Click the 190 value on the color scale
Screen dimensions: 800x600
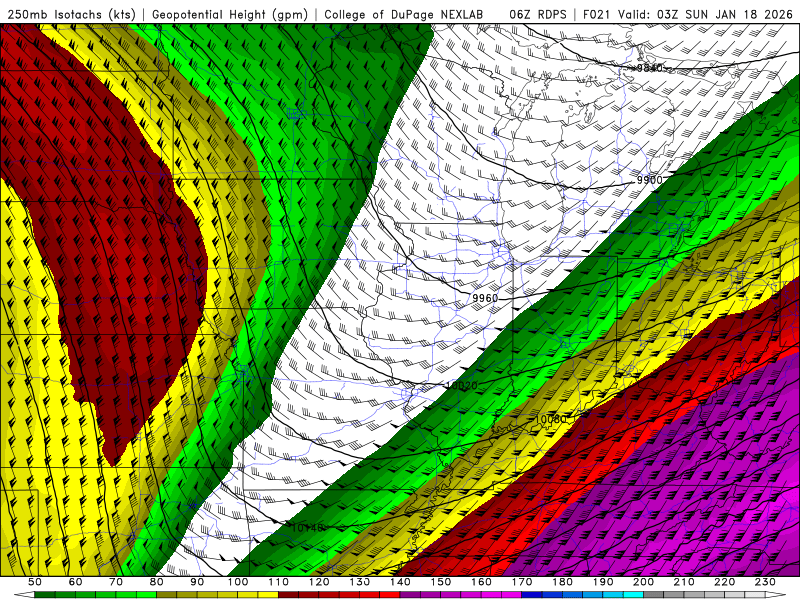[x=603, y=582]
